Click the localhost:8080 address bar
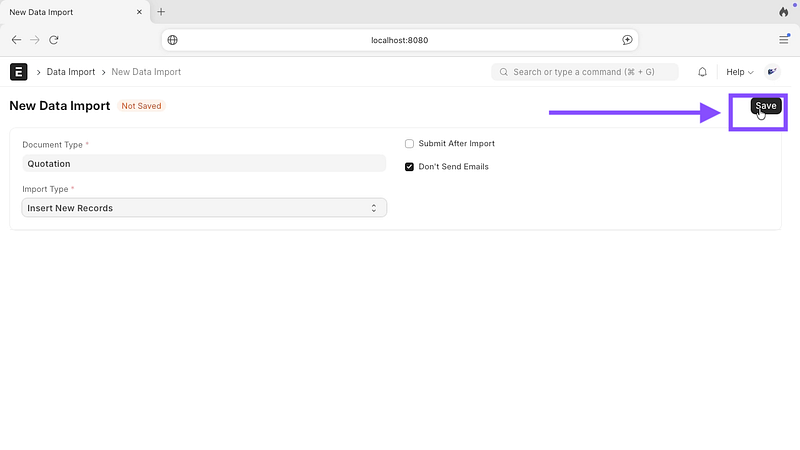Image resolution: width=800 pixels, height=450 pixels. [400, 40]
